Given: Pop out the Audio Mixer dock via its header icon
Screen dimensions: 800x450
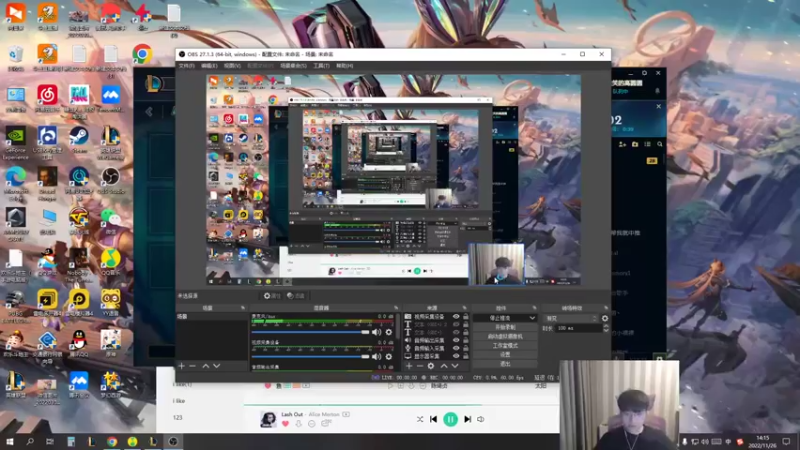Looking at the screenshot, I should click(396, 308).
